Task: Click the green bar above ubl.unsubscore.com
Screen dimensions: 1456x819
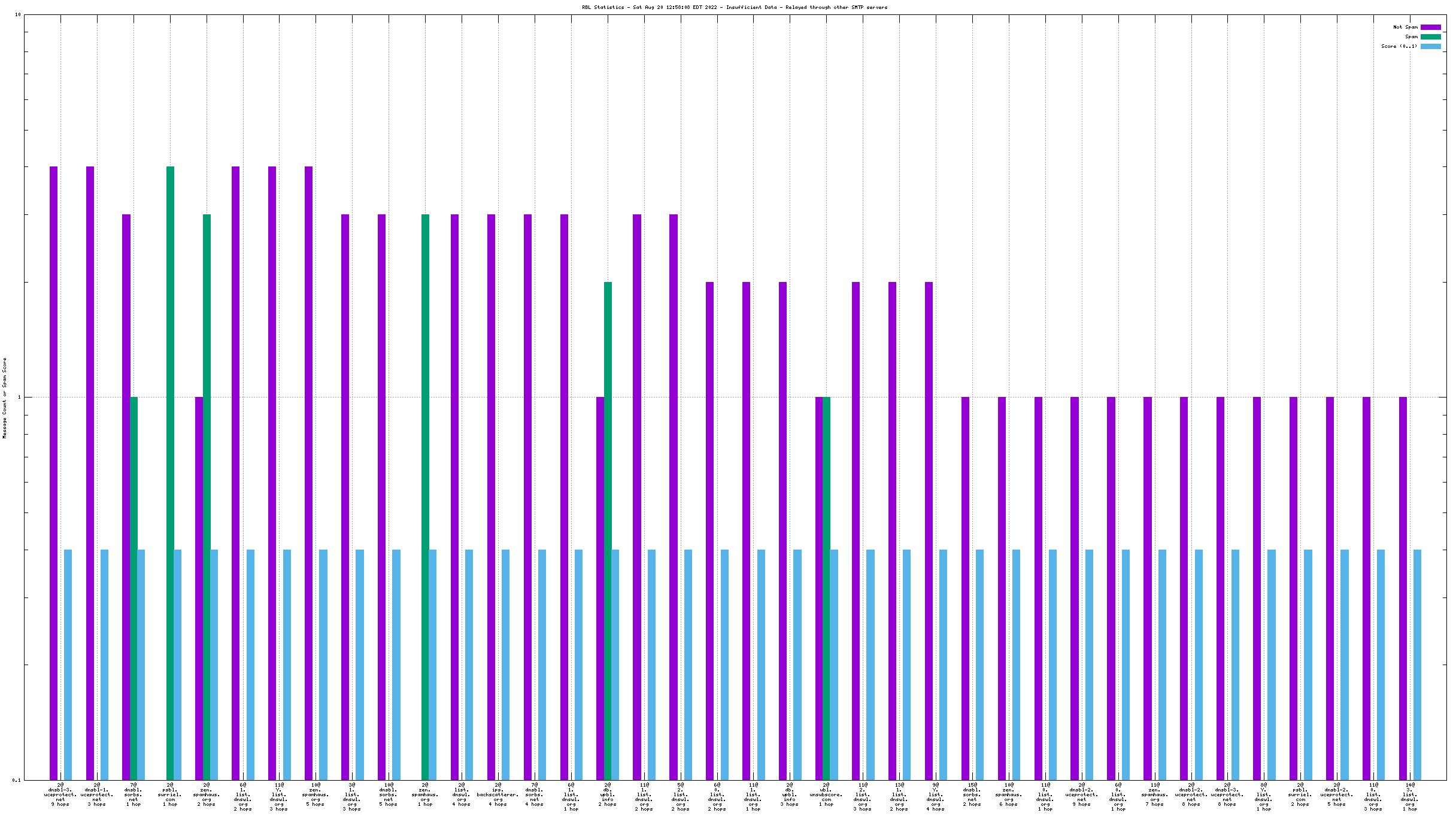Action: pyautogui.click(x=826, y=588)
